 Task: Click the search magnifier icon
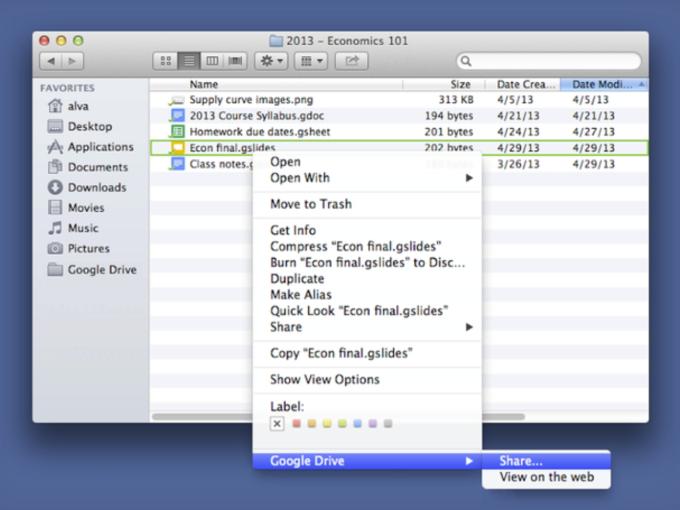pos(466,61)
